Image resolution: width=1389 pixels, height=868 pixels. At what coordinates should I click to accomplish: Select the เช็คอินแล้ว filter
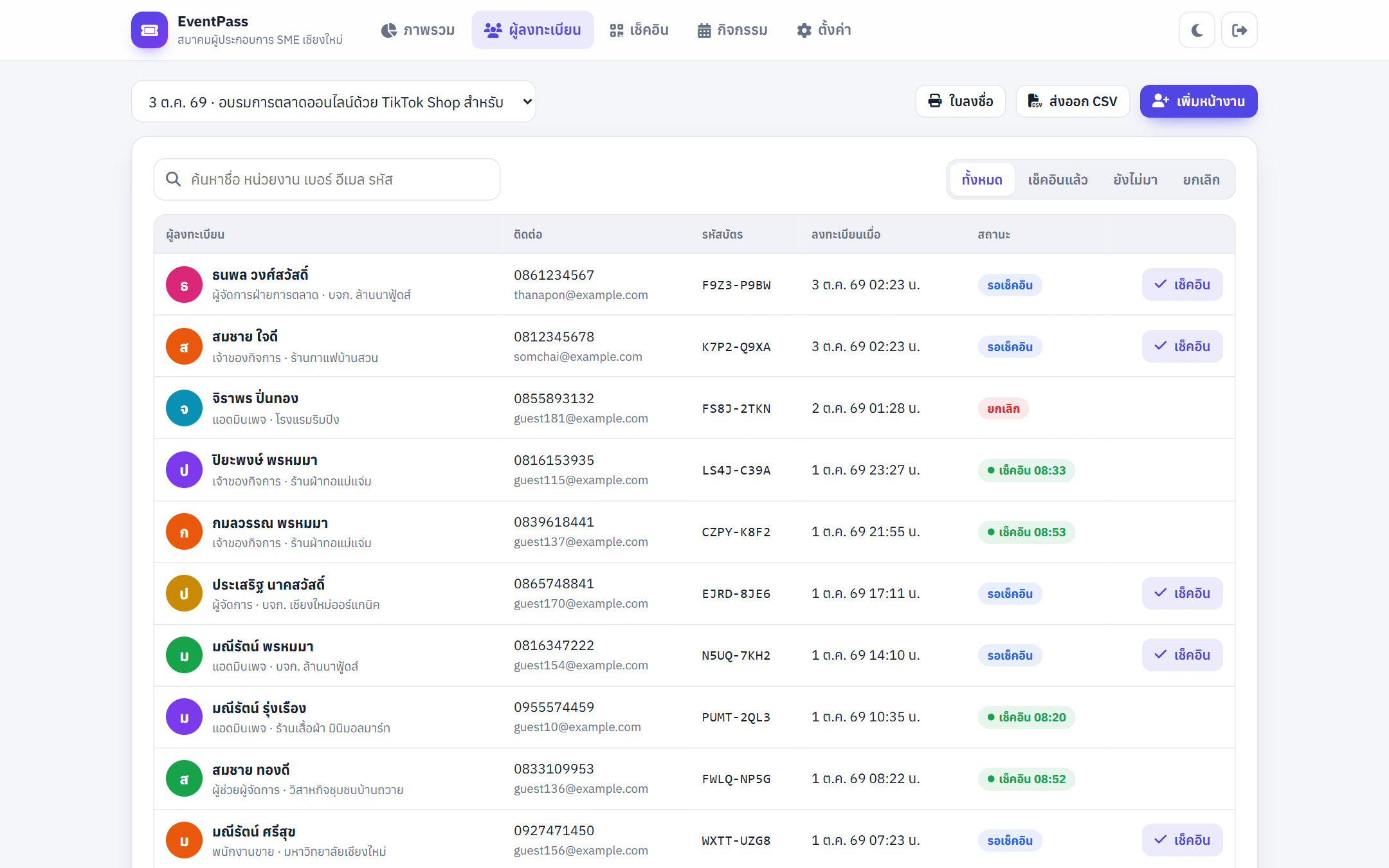(x=1058, y=179)
